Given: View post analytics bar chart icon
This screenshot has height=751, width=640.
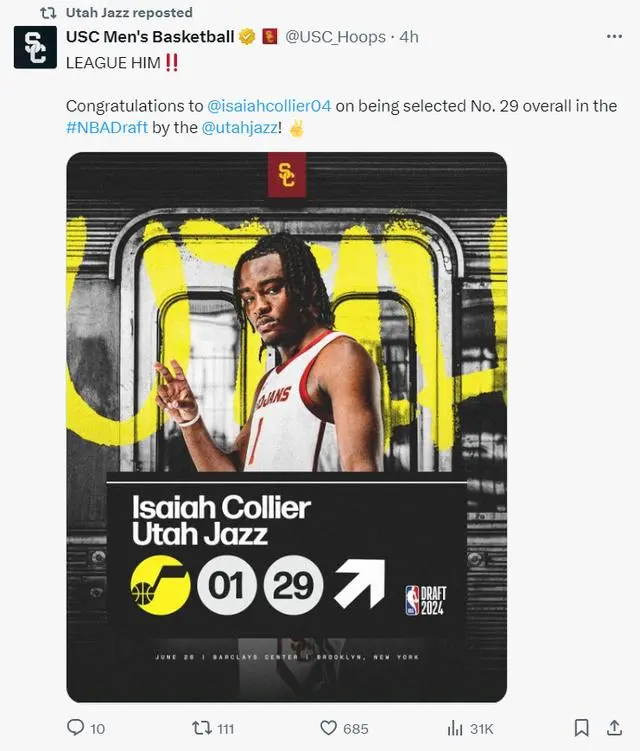Looking at the screenshot, I should (455, 728).
